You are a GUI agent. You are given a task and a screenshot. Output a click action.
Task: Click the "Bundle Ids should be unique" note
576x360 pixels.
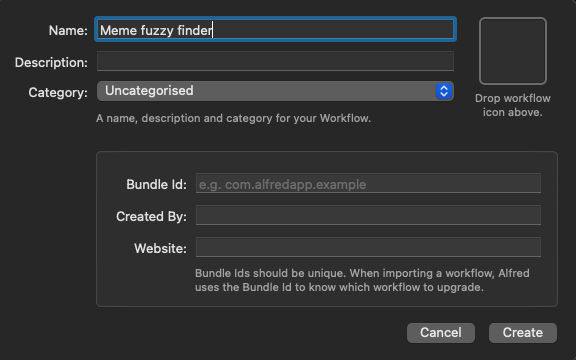(362, 280)
